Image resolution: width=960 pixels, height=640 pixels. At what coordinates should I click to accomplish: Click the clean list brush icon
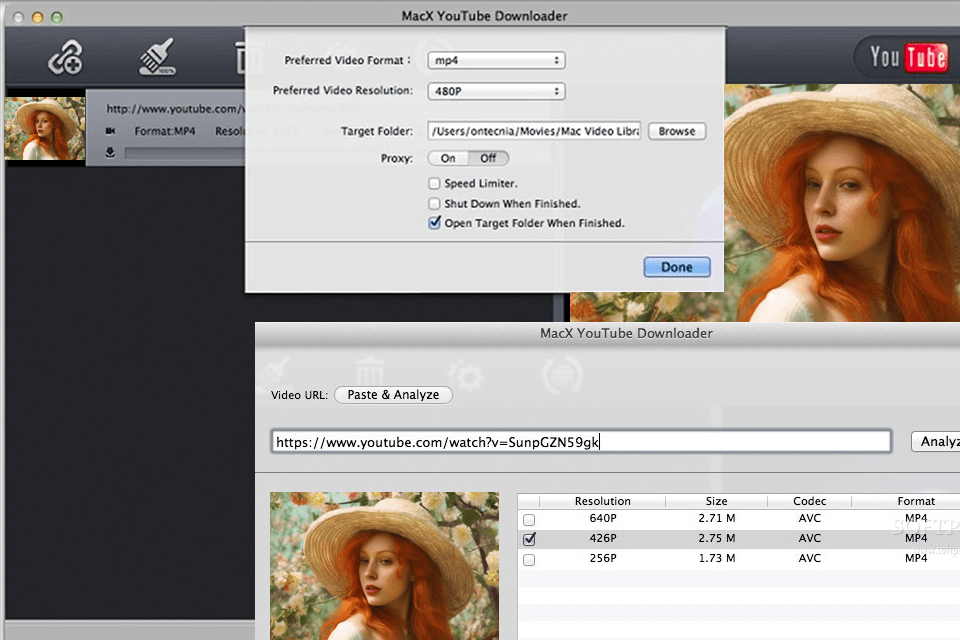(157, 59)
